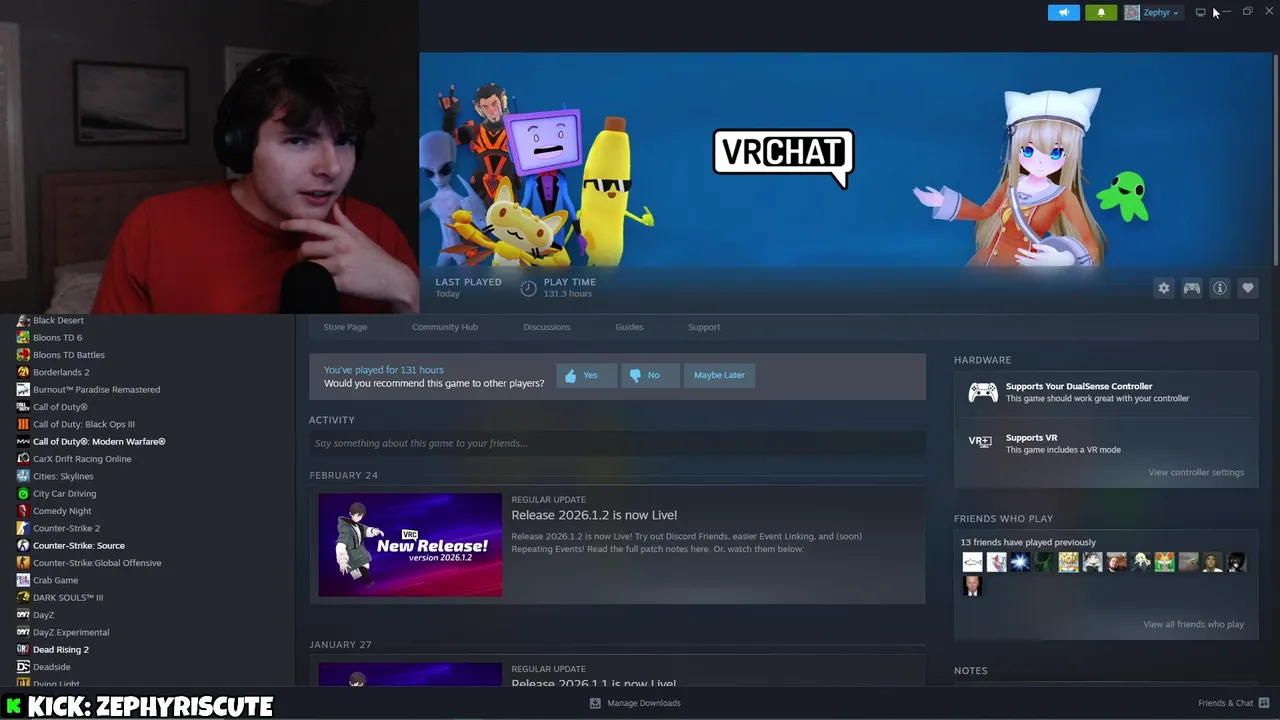The width and height of the screenshot is (1280, 720).
Task: Open the Friends & Chat label
Action: [1226, 703]
